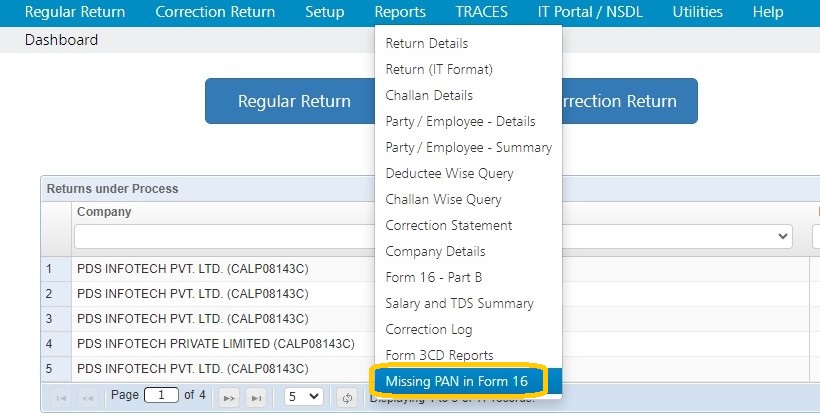The height and width of the screenshot is (414, 820).
Task: Click the page number input field
Action: [161, 395]
